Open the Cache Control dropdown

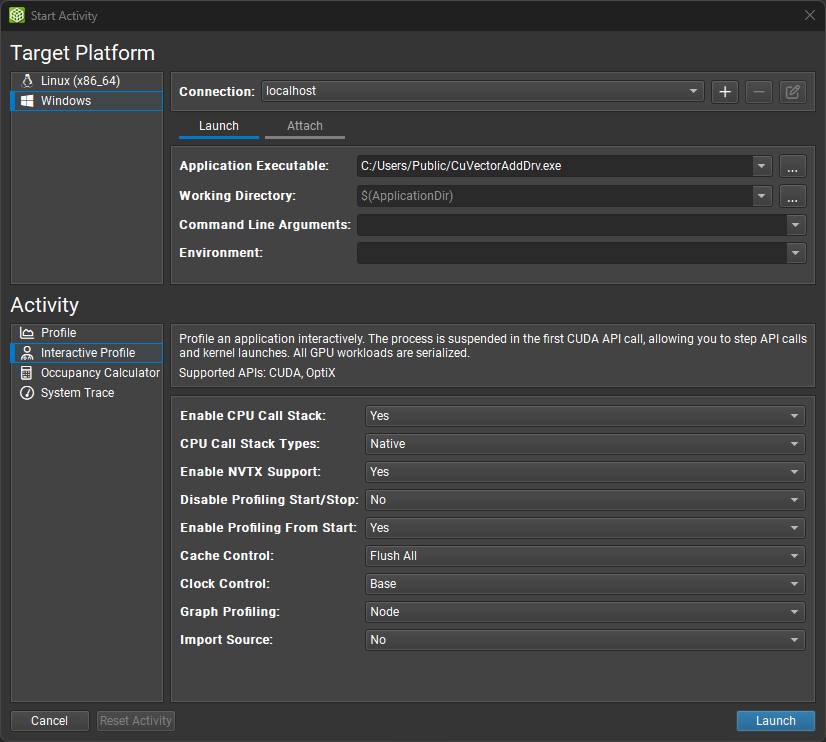(793, 555)
